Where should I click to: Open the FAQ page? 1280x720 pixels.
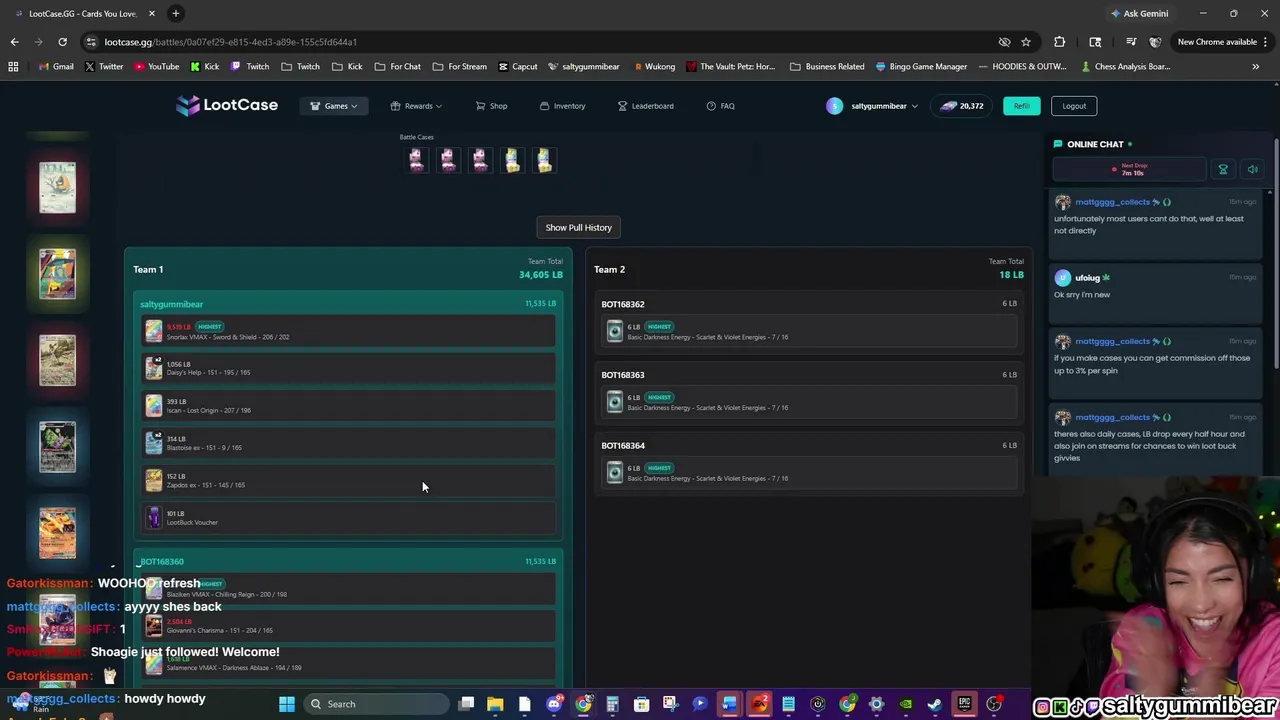720,106
